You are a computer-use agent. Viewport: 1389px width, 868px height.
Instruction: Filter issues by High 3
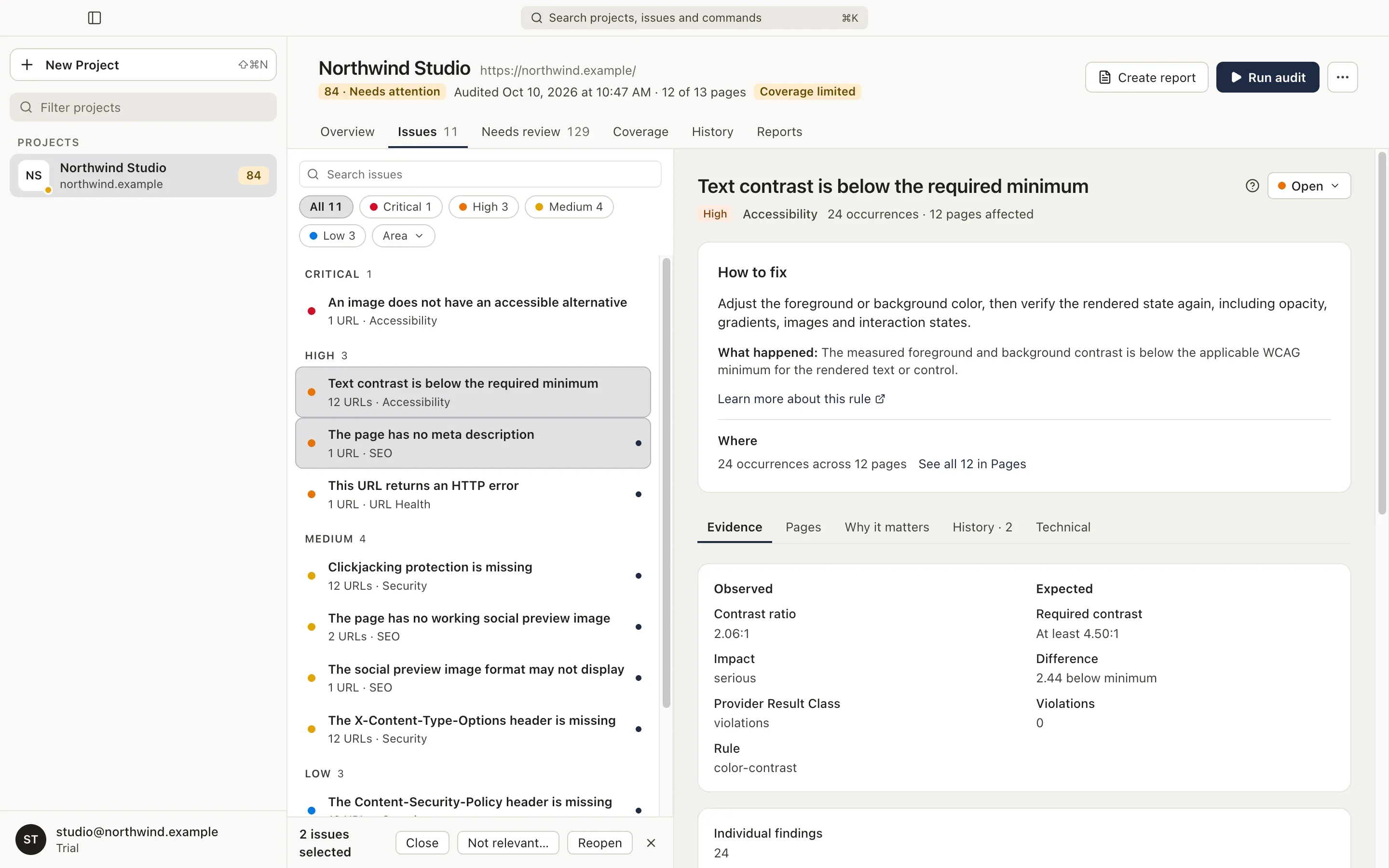click(x=483, y=207)
